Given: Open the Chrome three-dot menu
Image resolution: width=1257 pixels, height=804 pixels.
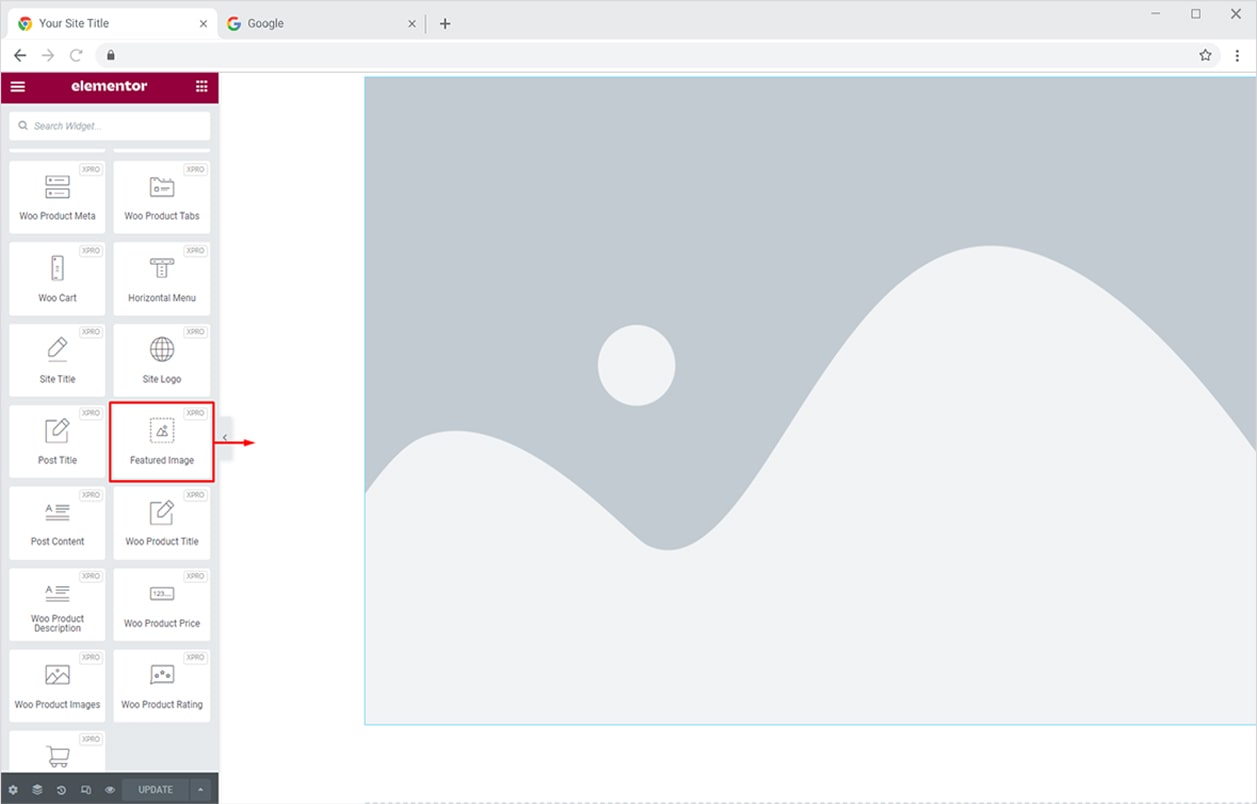Looking at the screenshot, I should pos(1237,55).
